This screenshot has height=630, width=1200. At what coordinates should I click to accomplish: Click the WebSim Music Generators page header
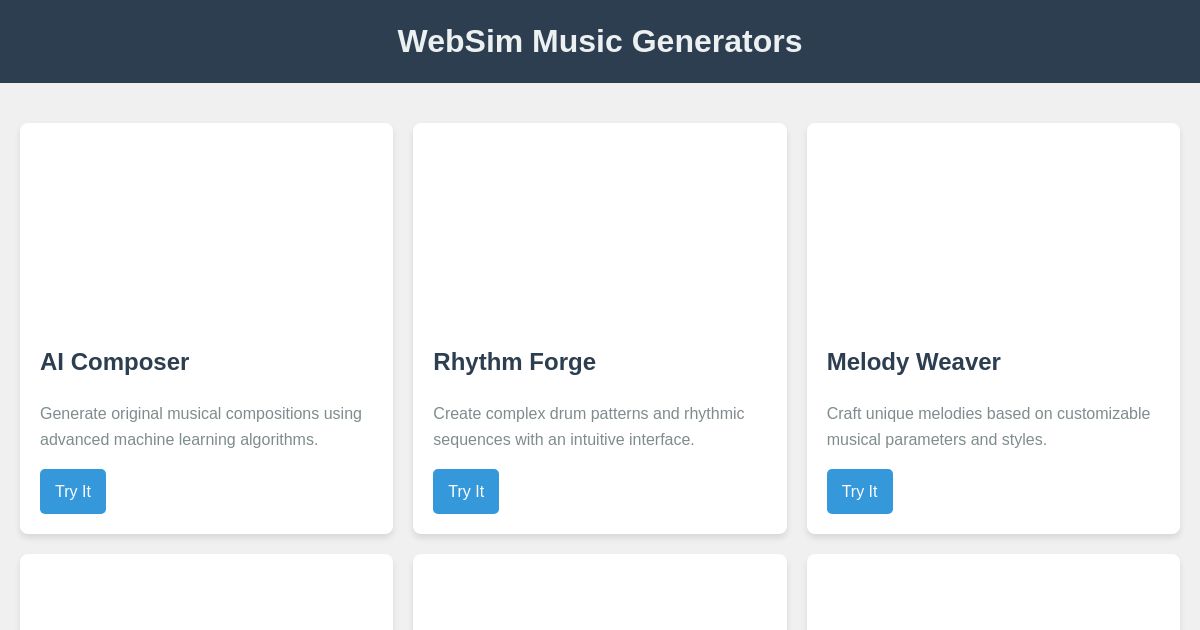click(600, 41)
